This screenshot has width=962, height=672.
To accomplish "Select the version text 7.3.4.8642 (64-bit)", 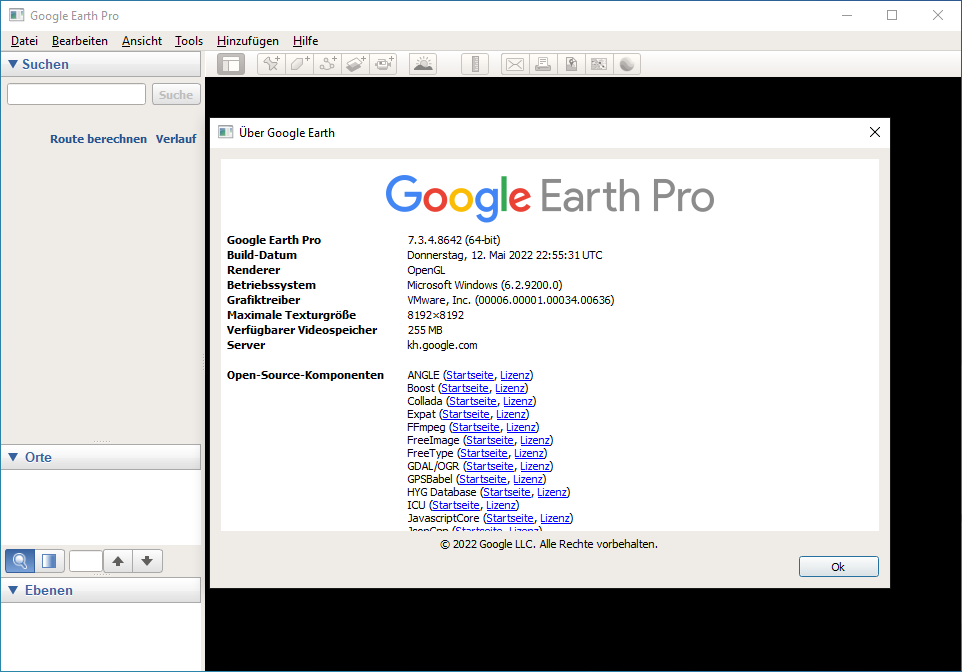I will coord(454,240).
